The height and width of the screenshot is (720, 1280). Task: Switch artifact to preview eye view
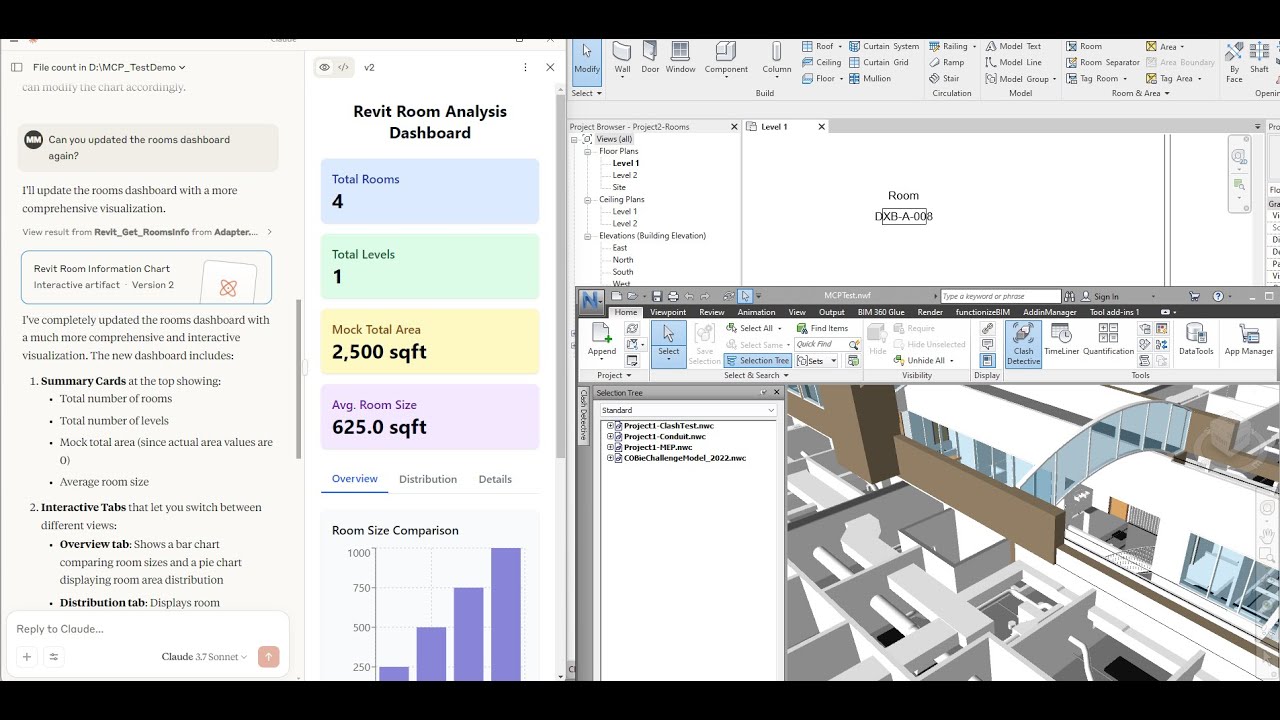coord(324,67)
